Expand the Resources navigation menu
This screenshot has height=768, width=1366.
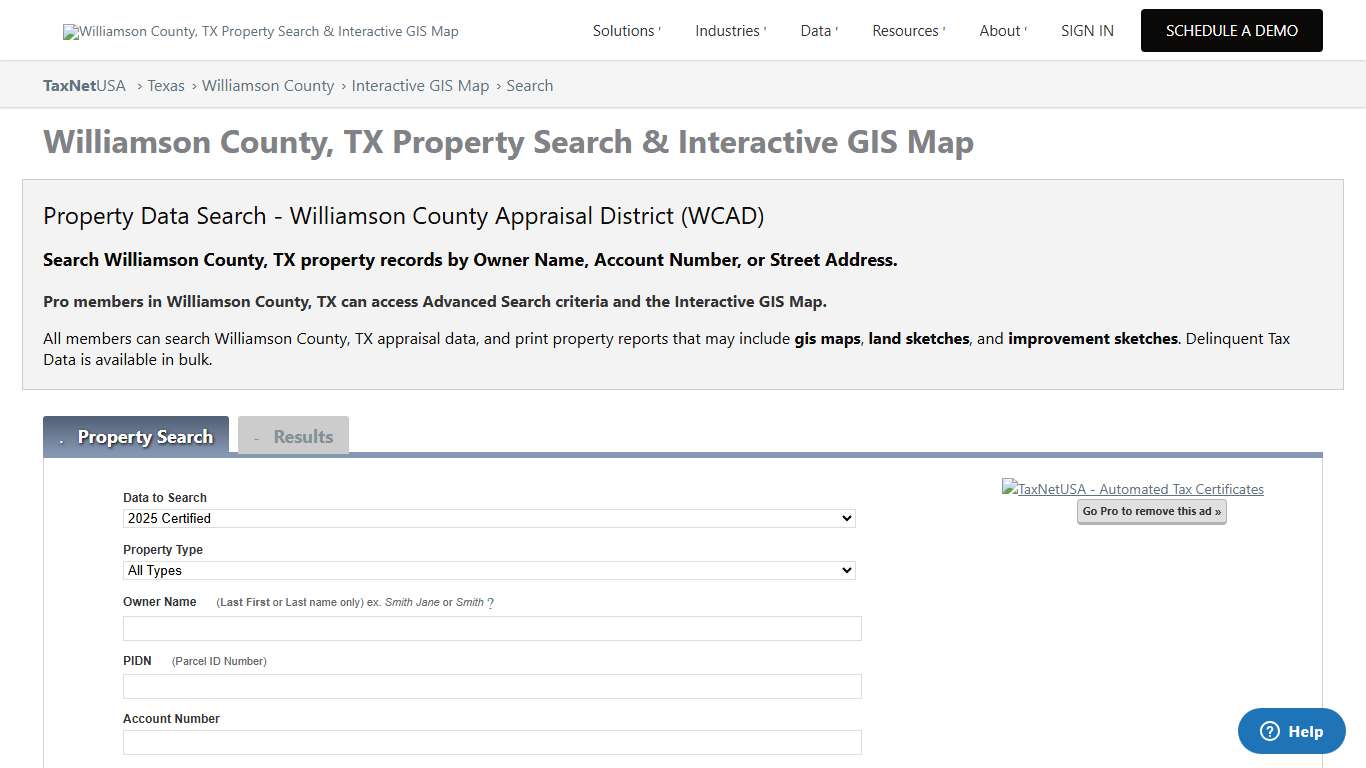click(x=906, y=31)
